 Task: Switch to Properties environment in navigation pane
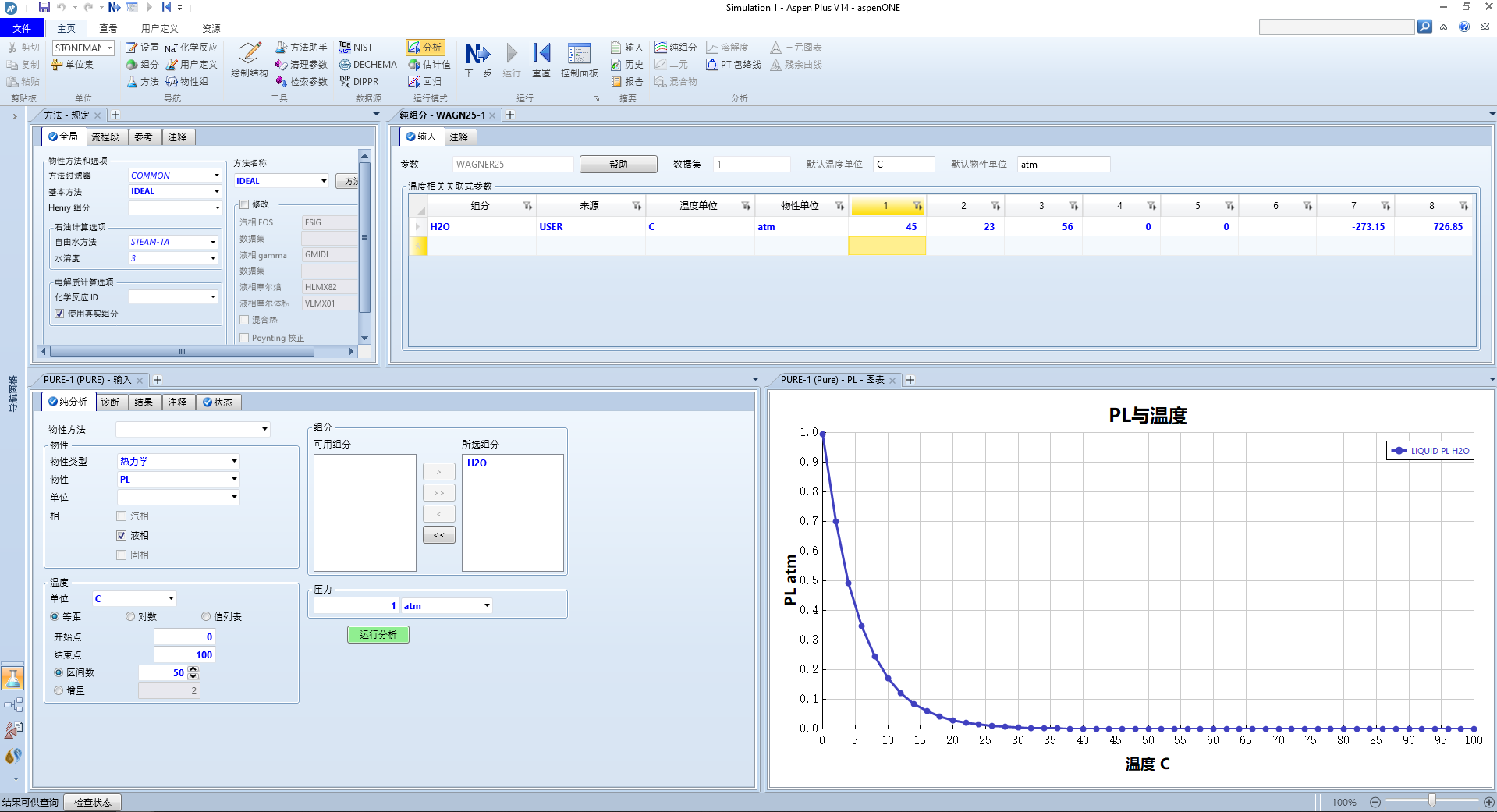12,678
